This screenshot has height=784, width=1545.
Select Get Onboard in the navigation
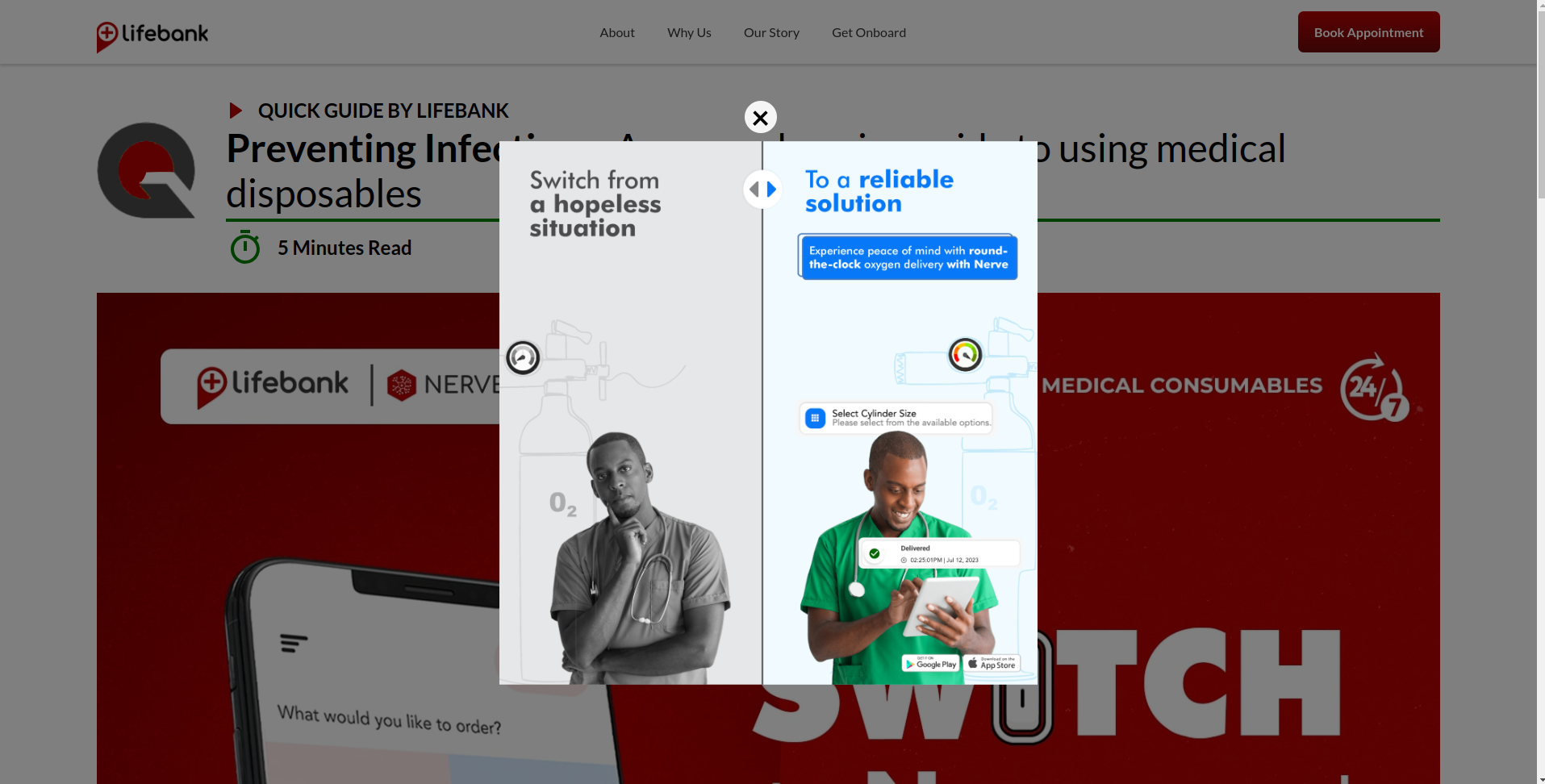(x=868, y=32)
